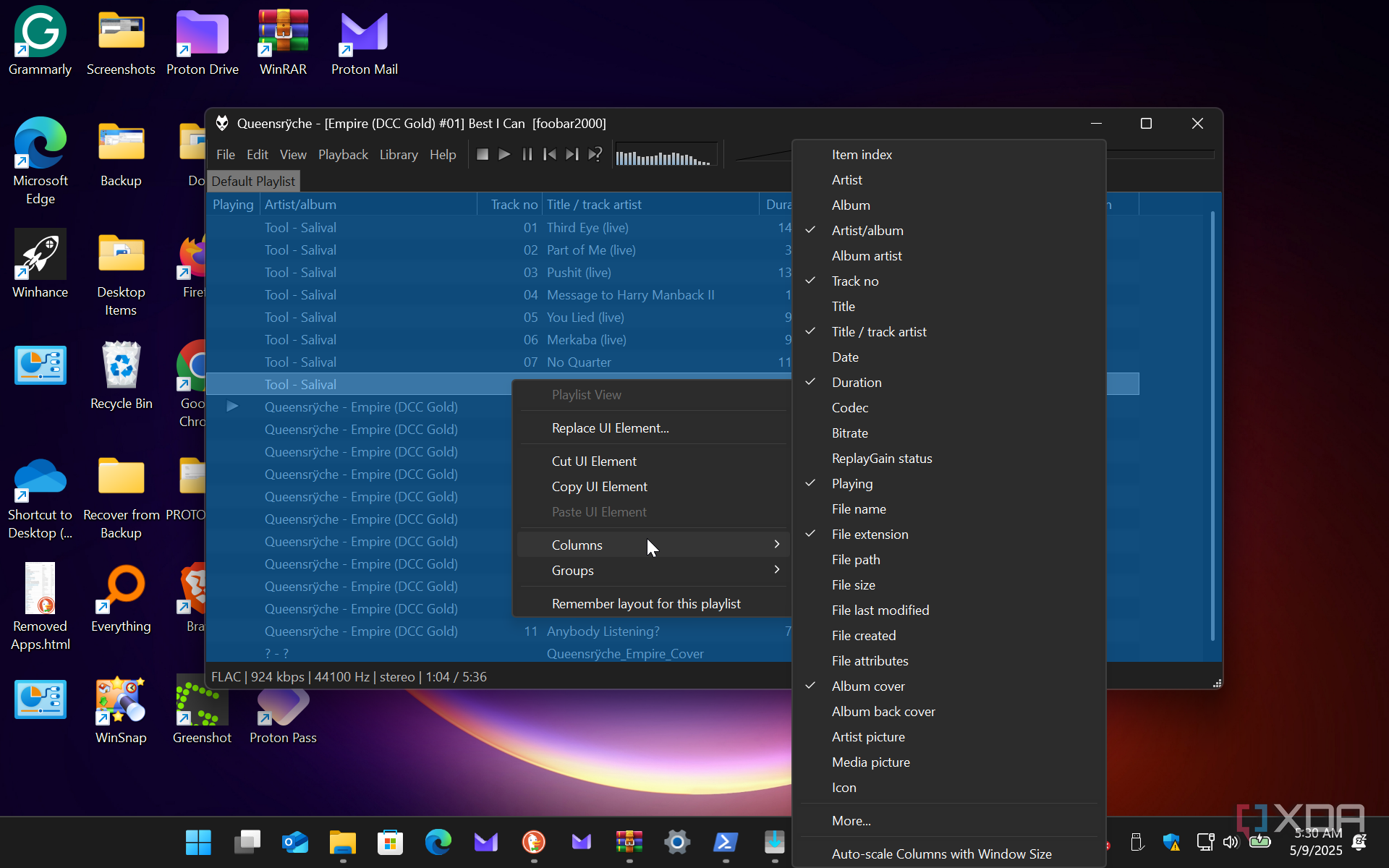Switch to the Default Playlist tab

pyautogui.click(x=253, y=181)
